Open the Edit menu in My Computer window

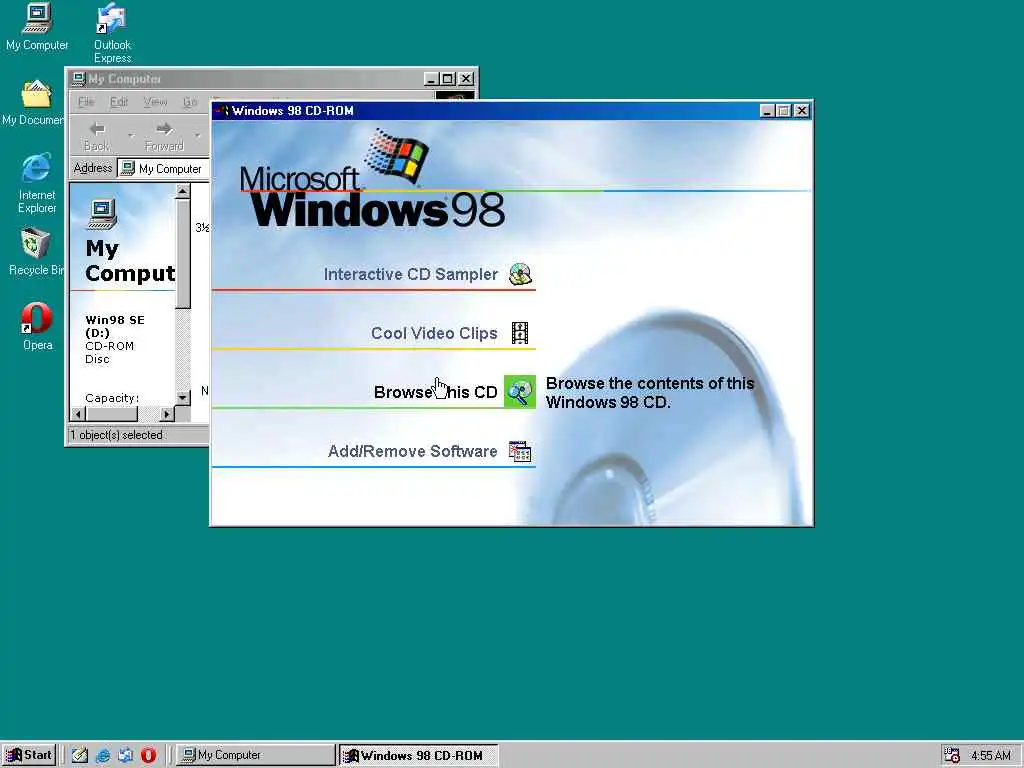coord(119,102)
